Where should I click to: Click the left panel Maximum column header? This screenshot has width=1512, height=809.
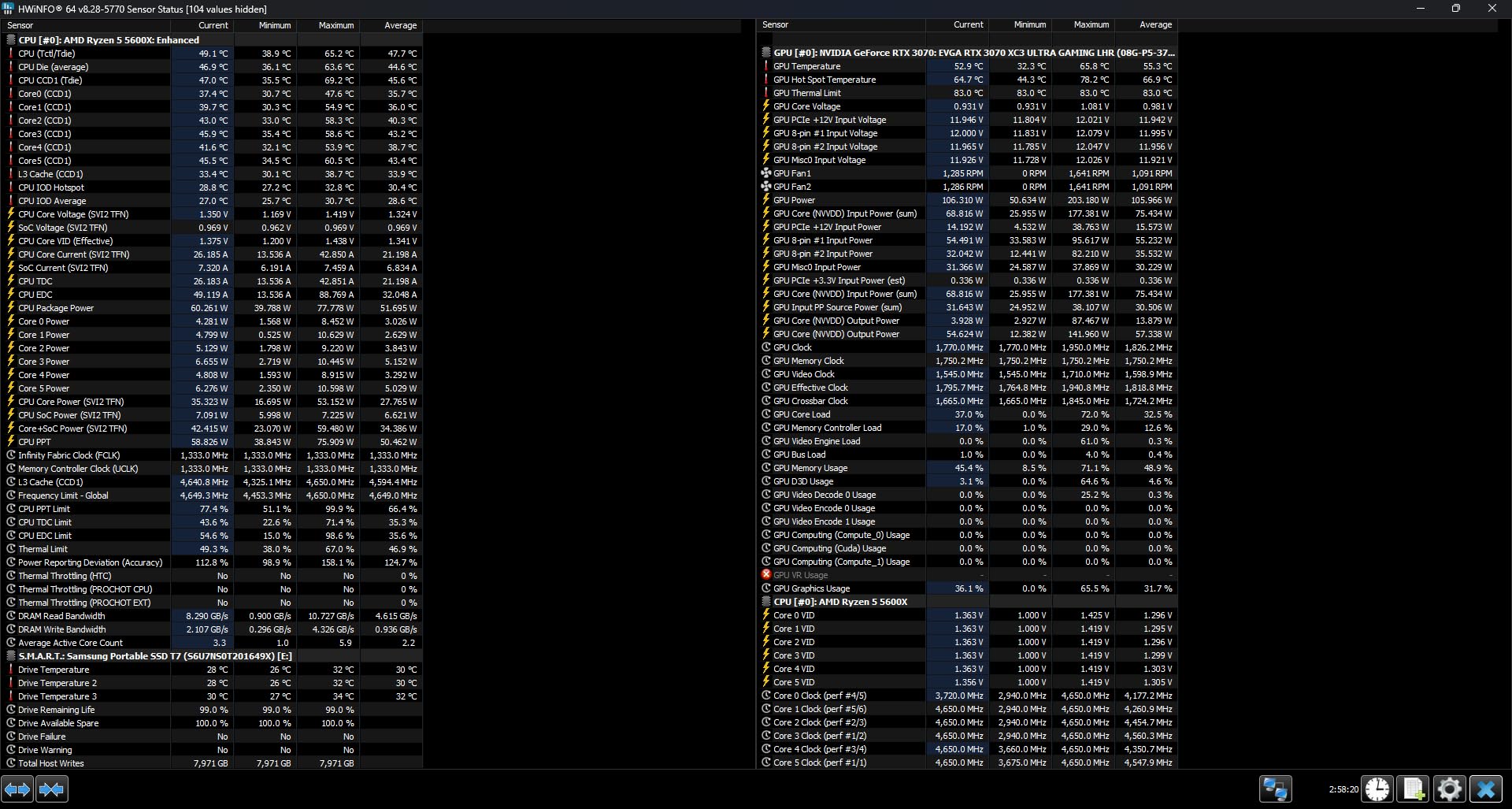pos(335,25)
